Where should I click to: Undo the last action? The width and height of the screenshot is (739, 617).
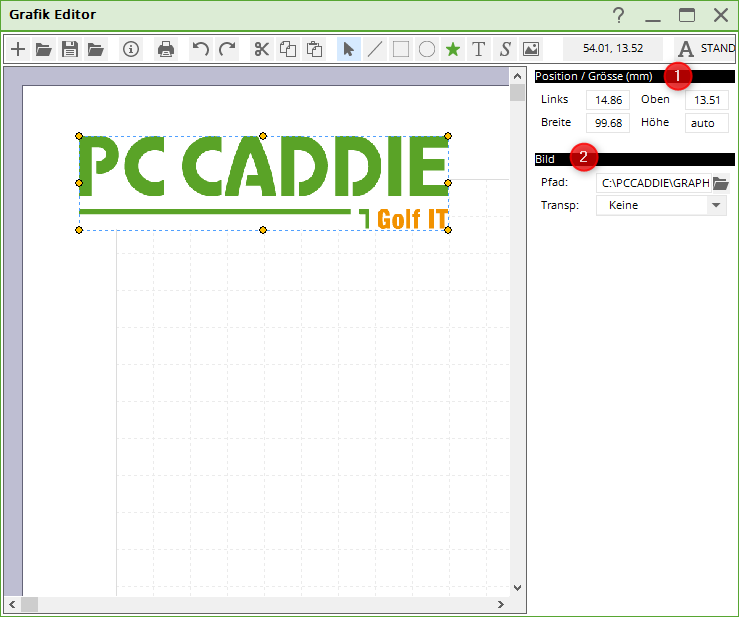tap(201, 49)
